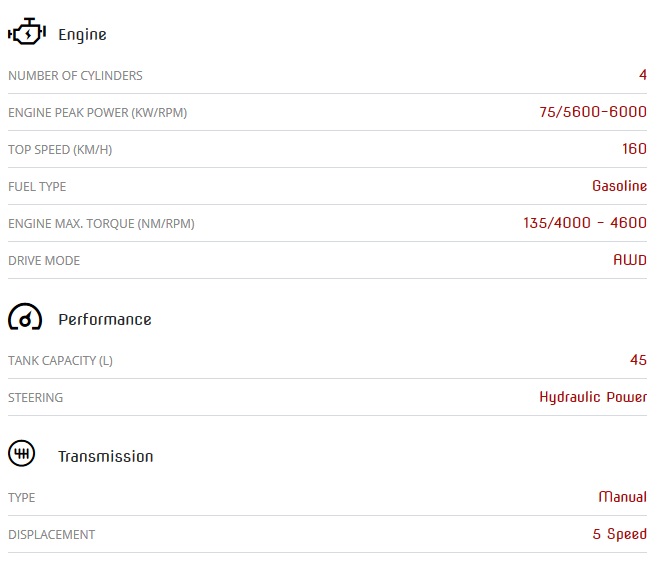
Task: Click the Engine section icon
Action: point(27,31)
